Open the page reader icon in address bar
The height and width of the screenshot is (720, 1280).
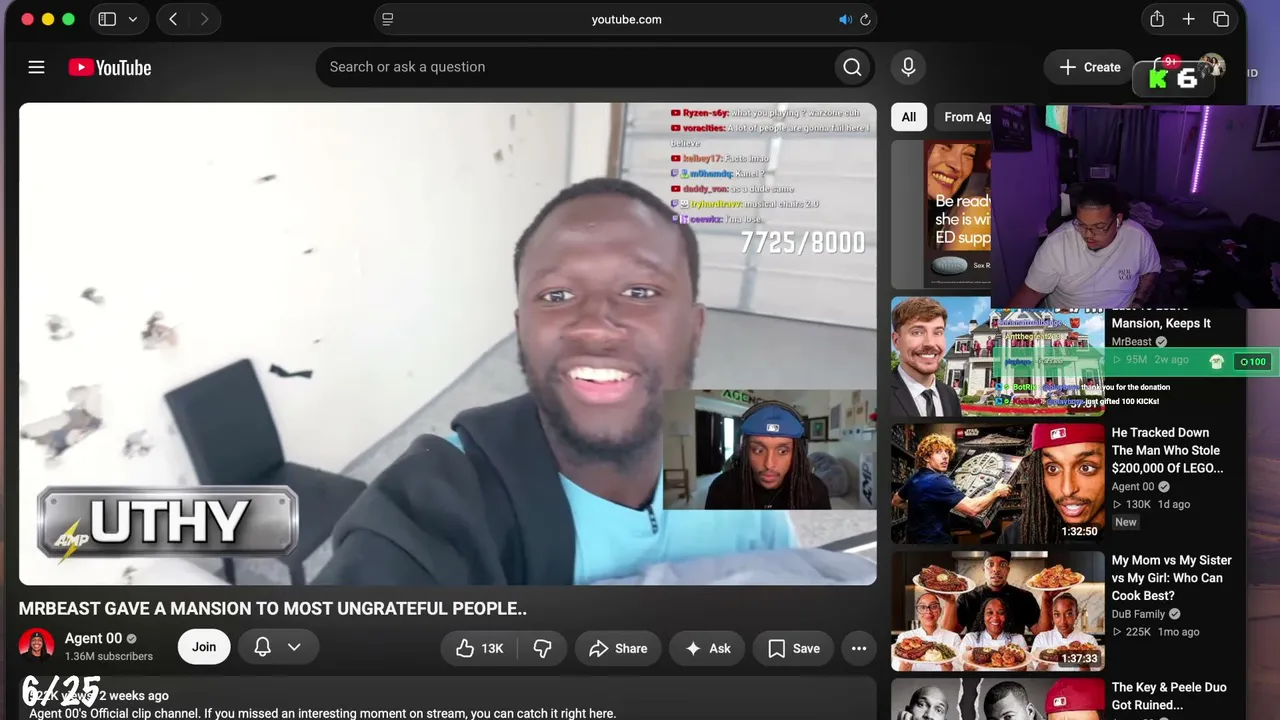[388, 19]
